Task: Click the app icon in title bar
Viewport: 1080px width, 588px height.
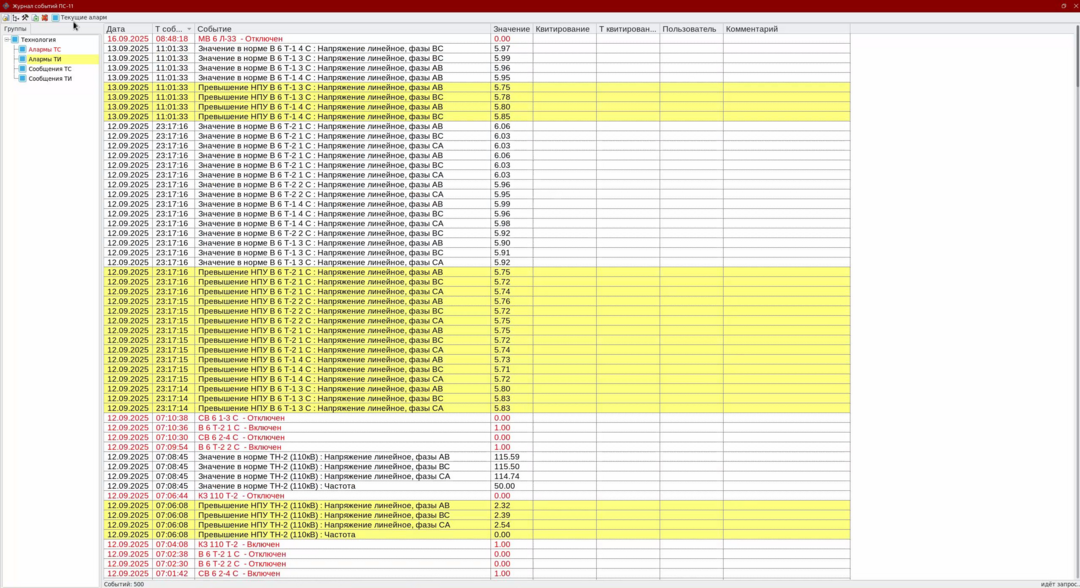Action: (x=5, y=5)
